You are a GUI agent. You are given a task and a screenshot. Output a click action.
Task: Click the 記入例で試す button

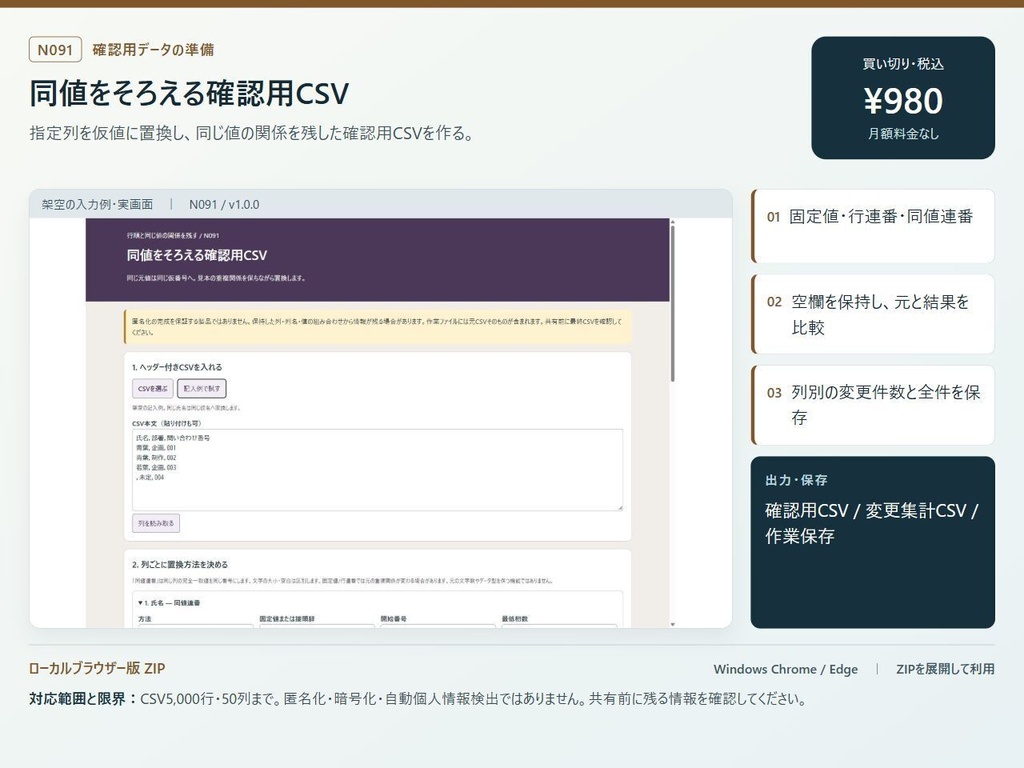(x=202, y=389)
